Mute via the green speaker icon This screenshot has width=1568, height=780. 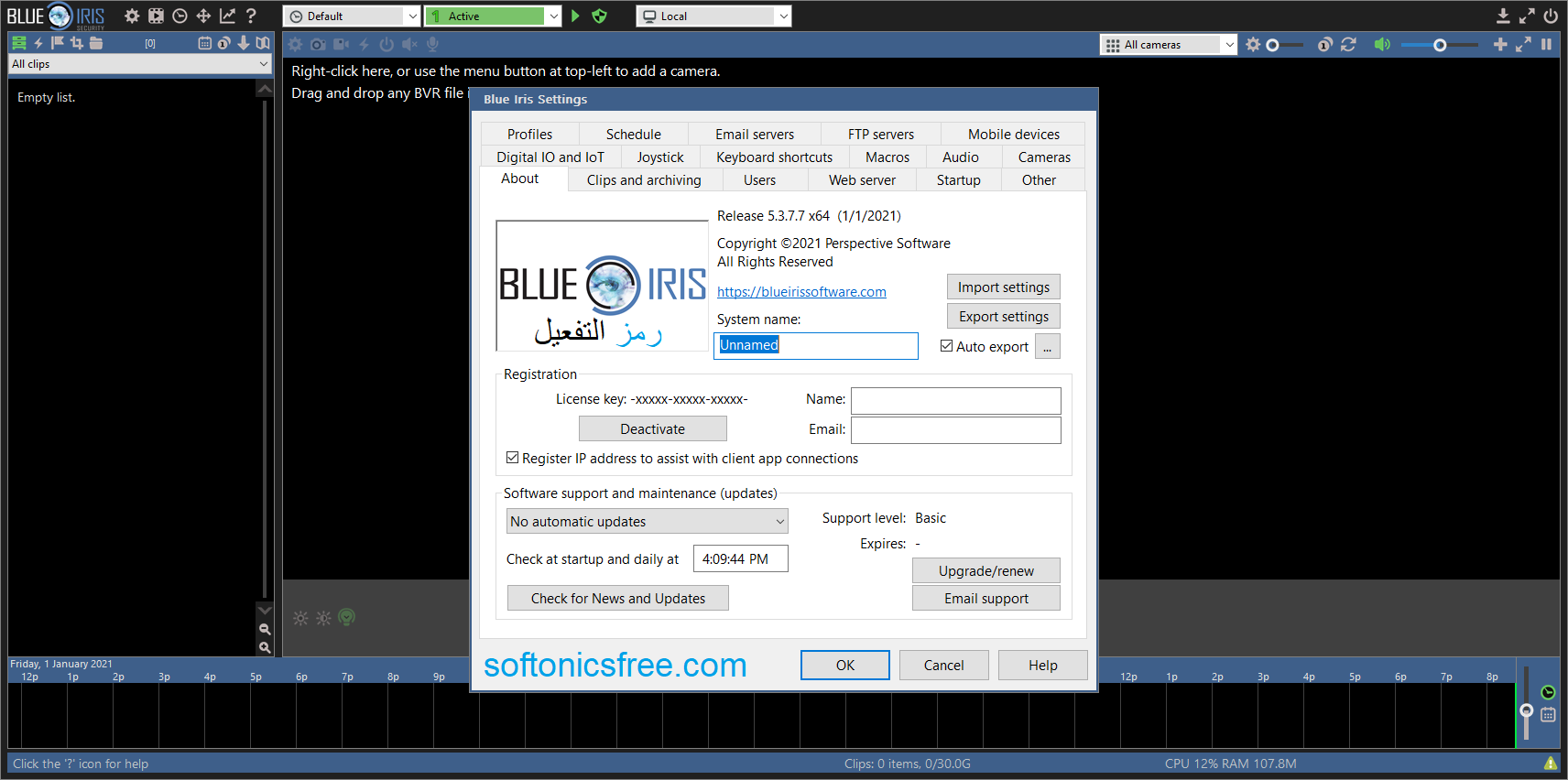[x=1382, y=44]
